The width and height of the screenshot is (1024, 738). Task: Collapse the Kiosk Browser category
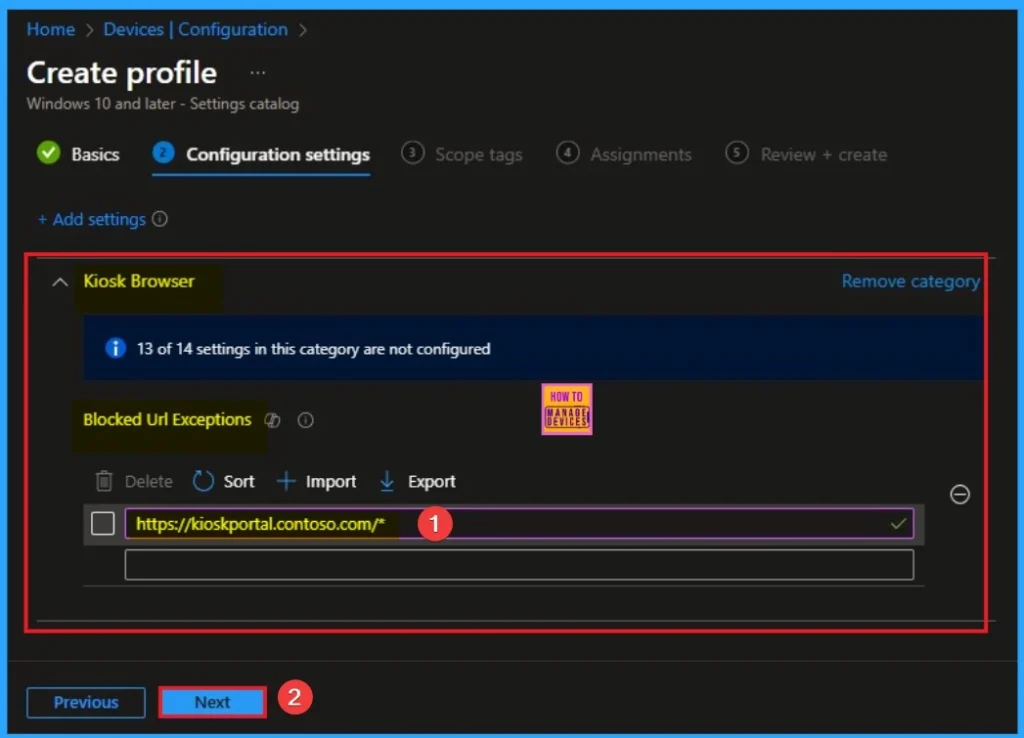tap(60, 282)
